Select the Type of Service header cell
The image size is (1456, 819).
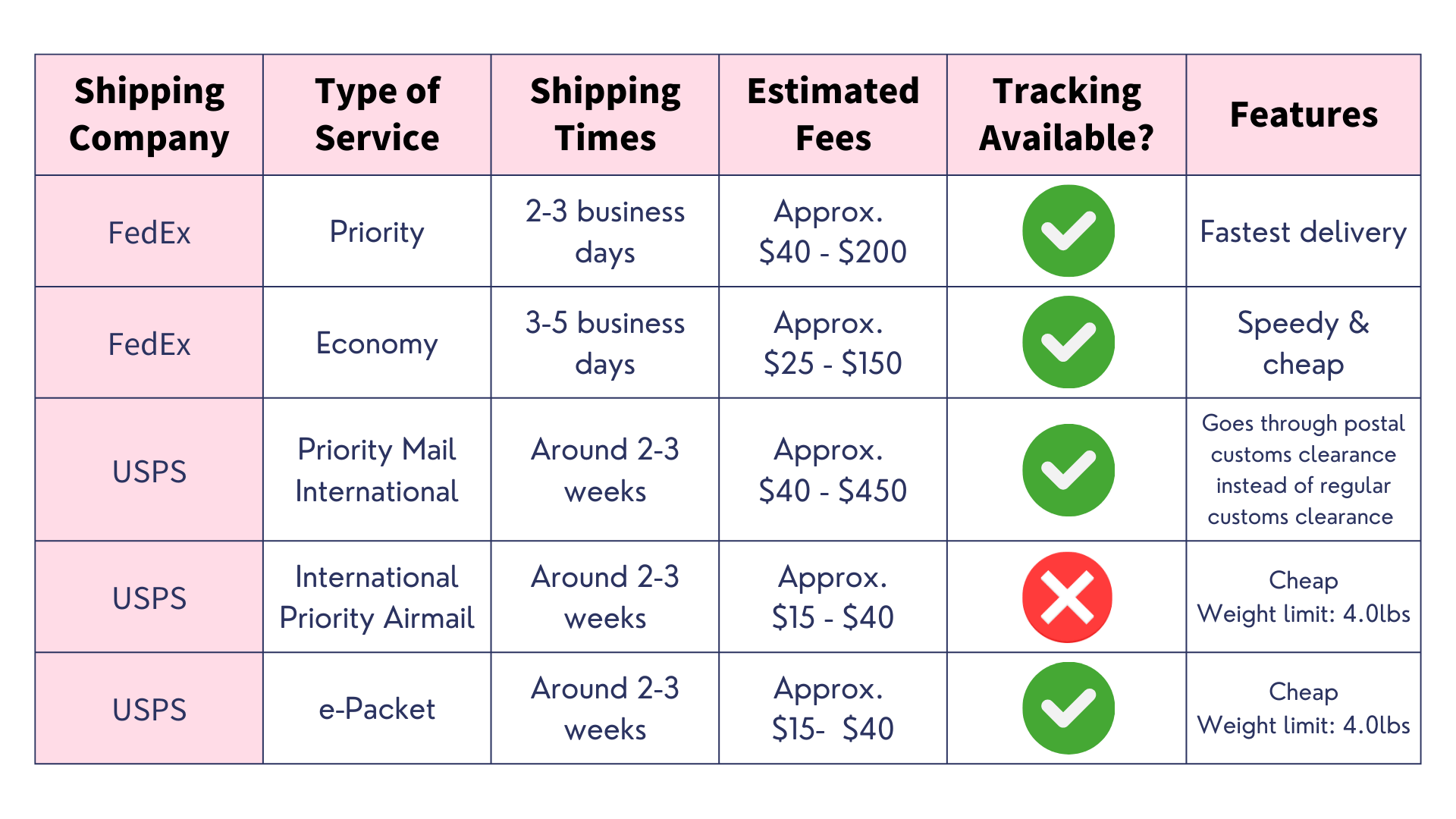(x=377, y=115)
